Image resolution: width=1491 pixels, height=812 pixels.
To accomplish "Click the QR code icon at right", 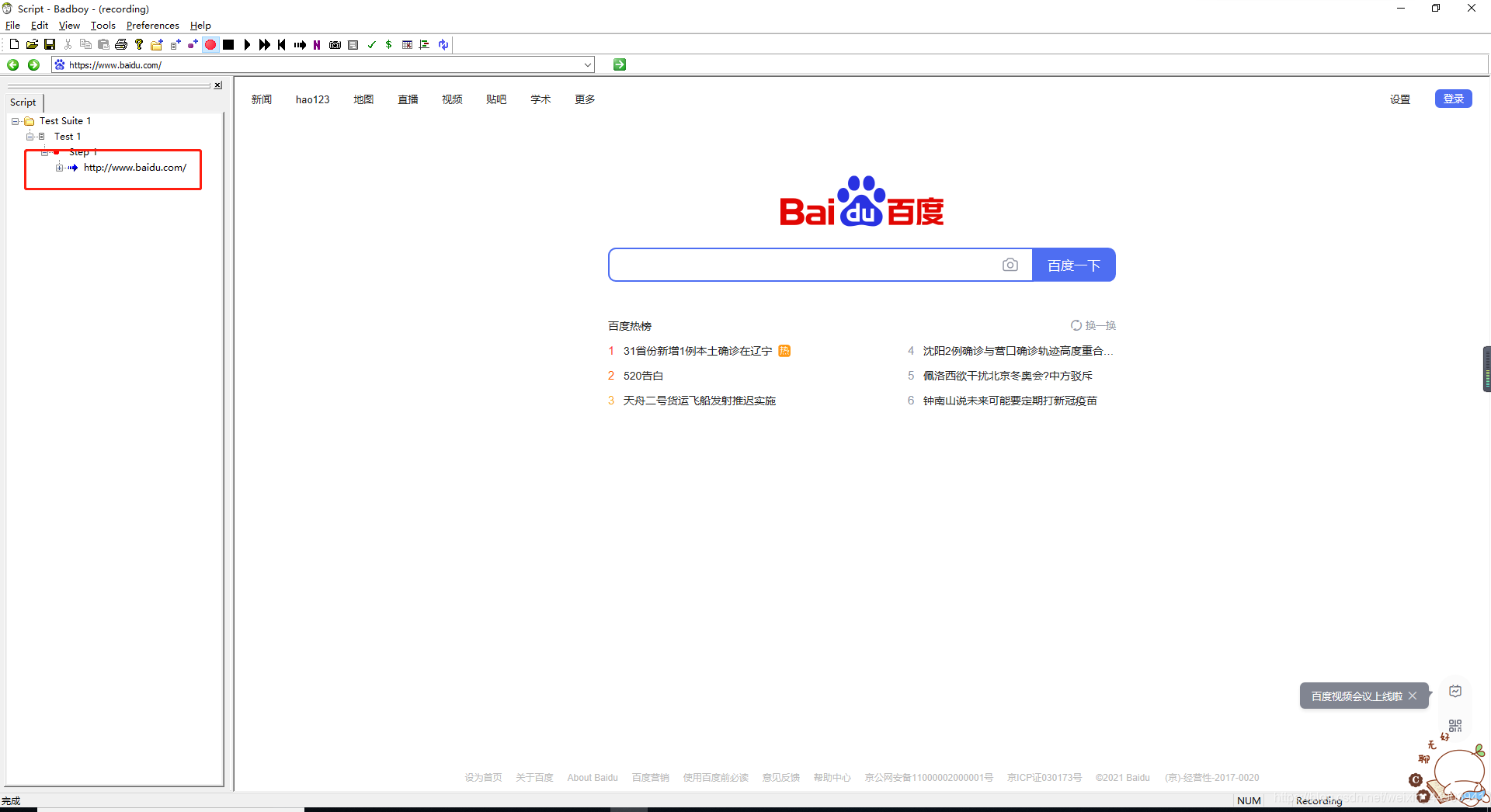I will (x=1455, y=726).
